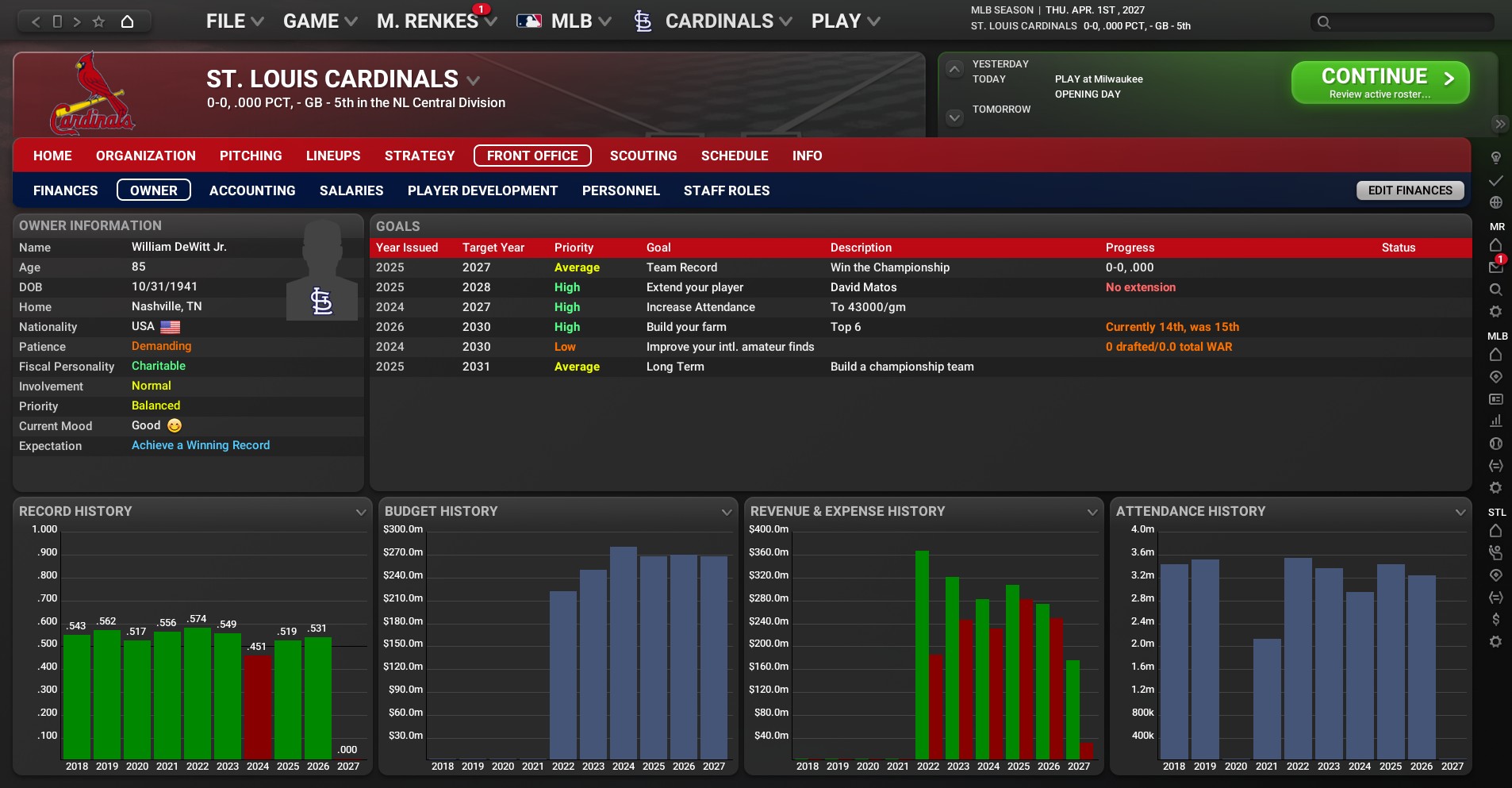Open the baseball icon in the MLB sidebar section
The image size is (1512, 788).
pyautogui.click(x=1495, y=444)
